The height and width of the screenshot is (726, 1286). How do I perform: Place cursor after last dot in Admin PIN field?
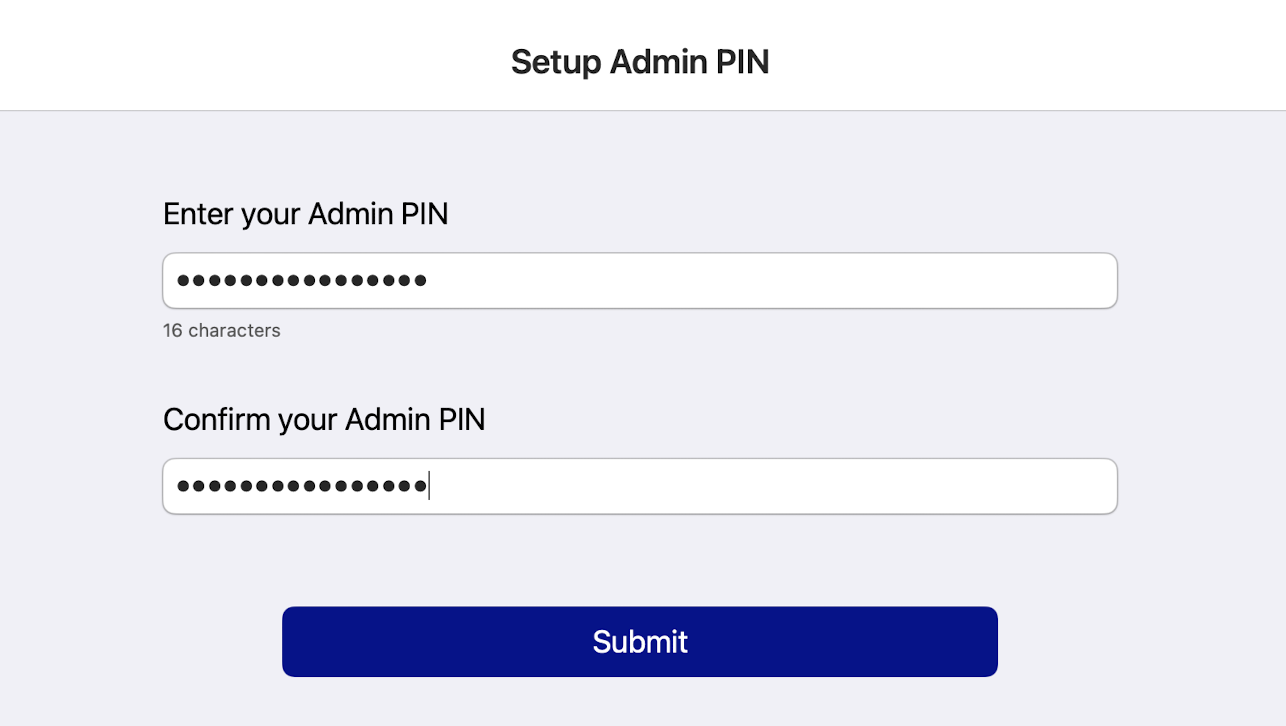tap(428, 281)
